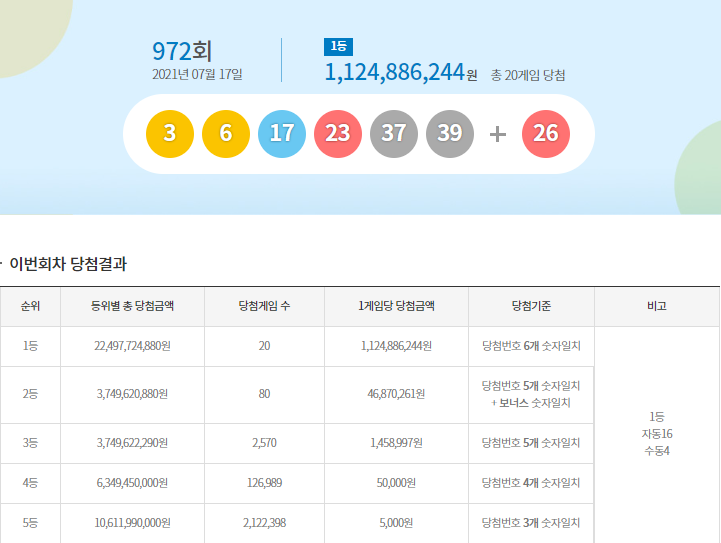The height and width of the screenshot is (543, 721).
Task: Select the 1등 rank cell in the table
Action: coord(30,346)
